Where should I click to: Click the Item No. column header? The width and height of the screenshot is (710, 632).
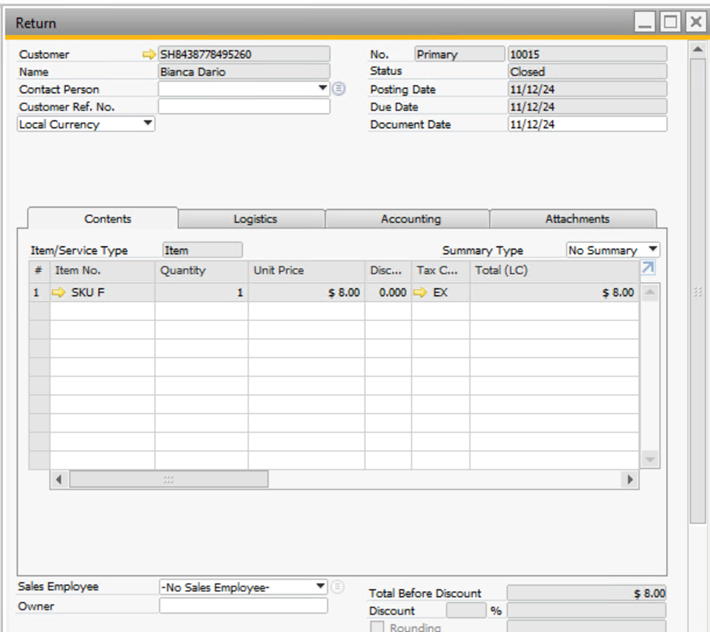point(102,270)
